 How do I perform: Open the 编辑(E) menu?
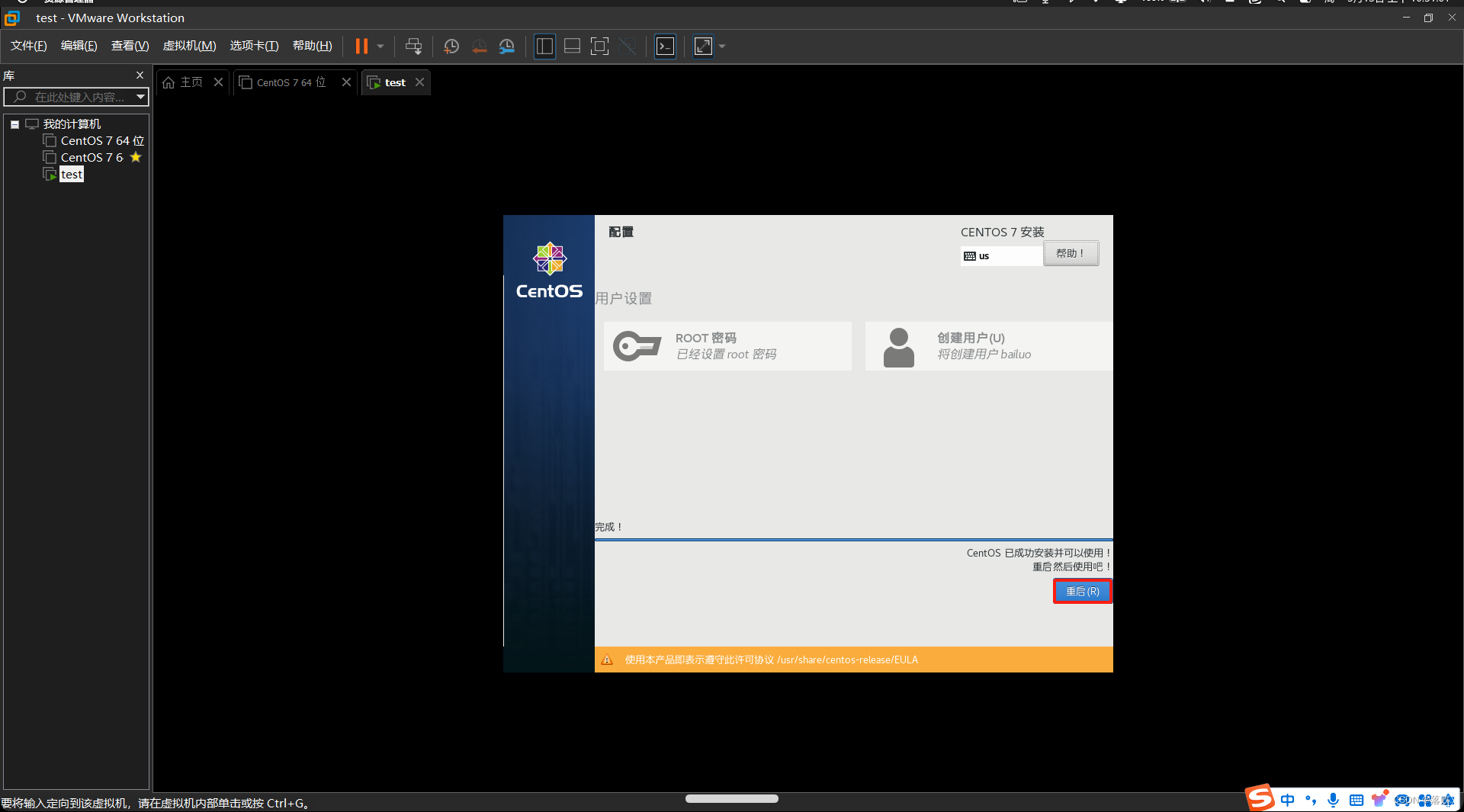coord(79,46)
